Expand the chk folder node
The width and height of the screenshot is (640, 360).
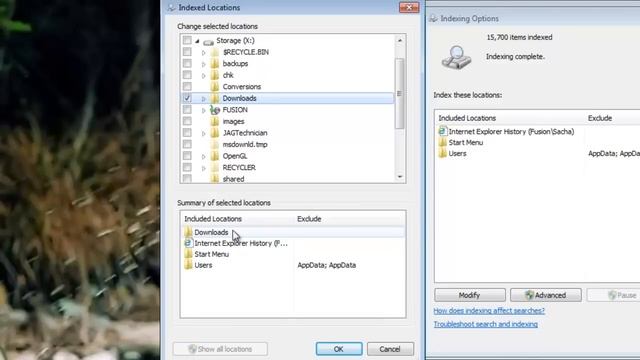pyautogui.click(x=203, y=76)
